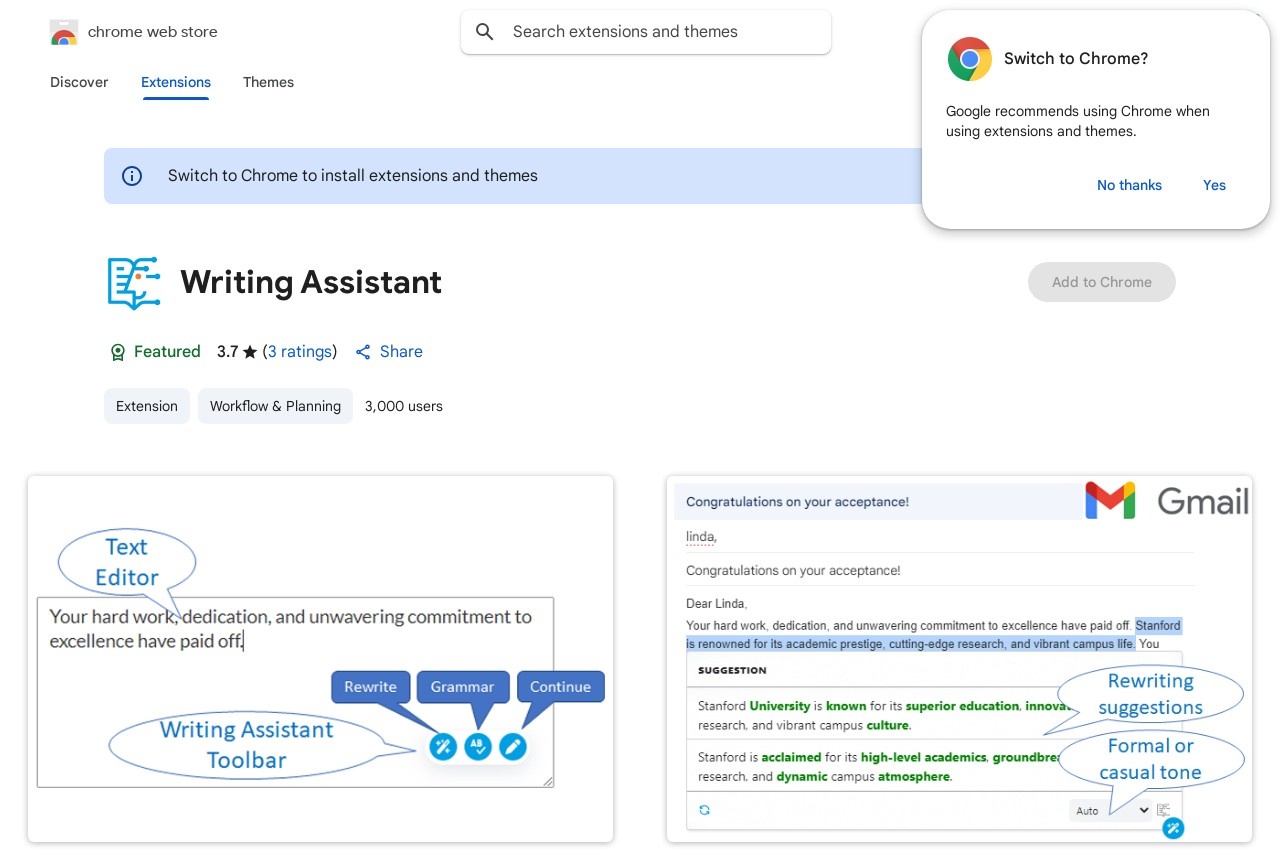The image size is (1280, 853).
Task: Open the Extensions tab
Action: point(176,82)
